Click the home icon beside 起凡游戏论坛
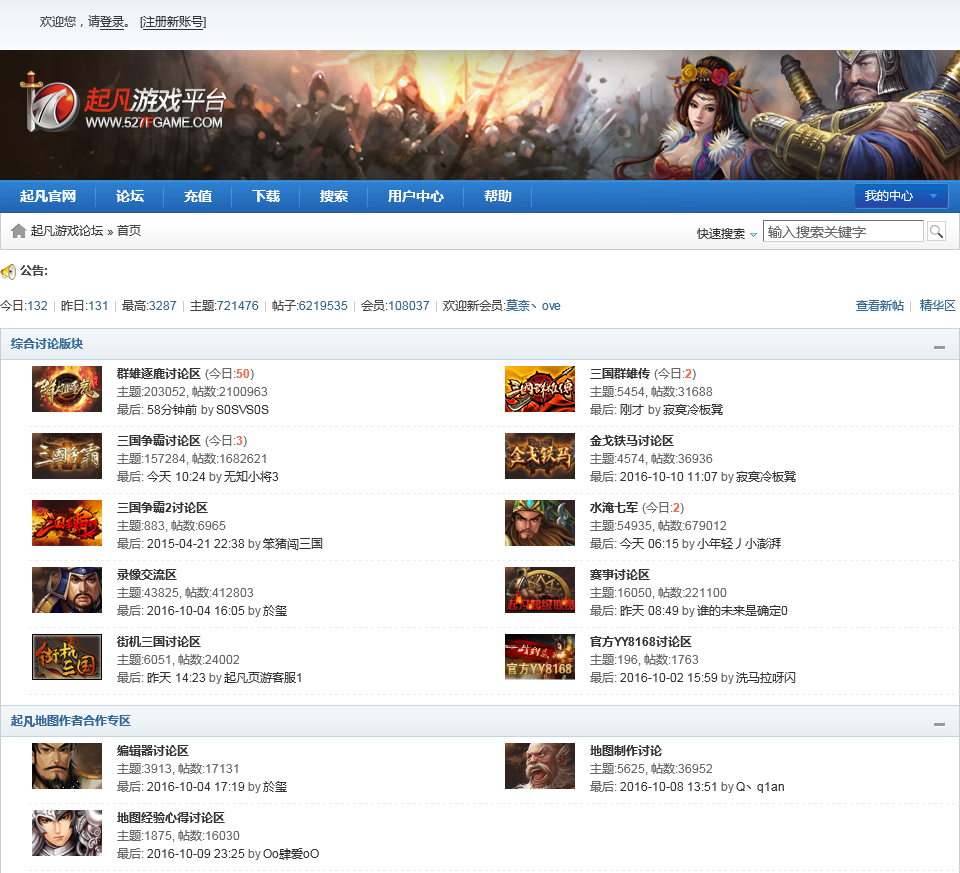The image size is (960, 873). coord(18,231)
